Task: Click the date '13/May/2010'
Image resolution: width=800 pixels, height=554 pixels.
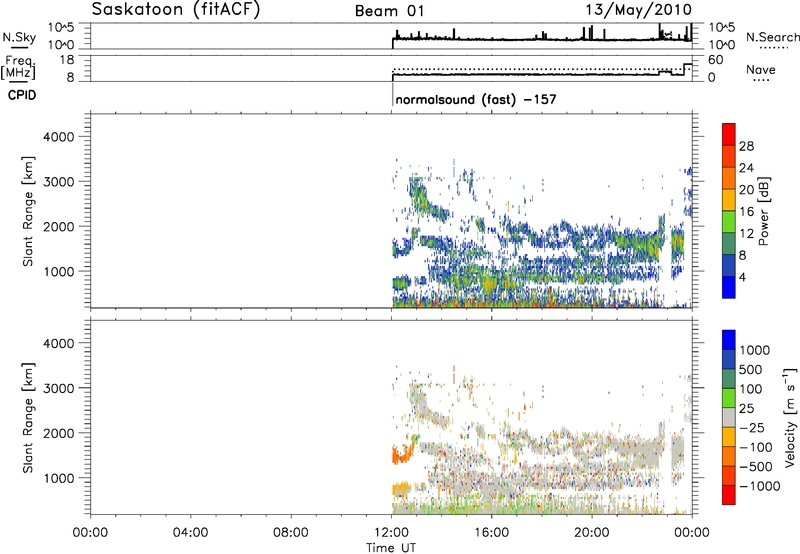Action: point(638,10)
